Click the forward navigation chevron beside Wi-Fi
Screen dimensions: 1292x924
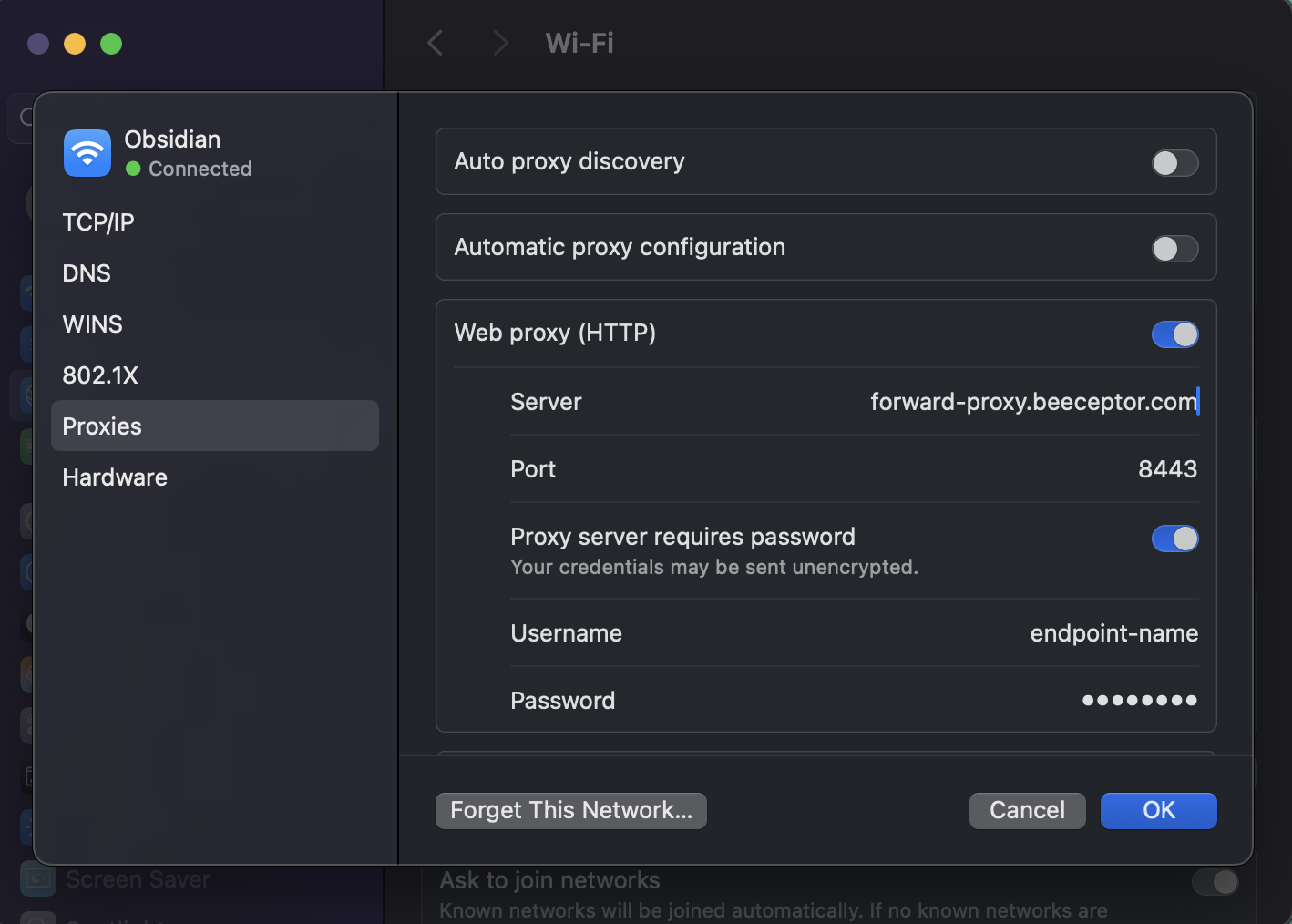coord(500,43)
